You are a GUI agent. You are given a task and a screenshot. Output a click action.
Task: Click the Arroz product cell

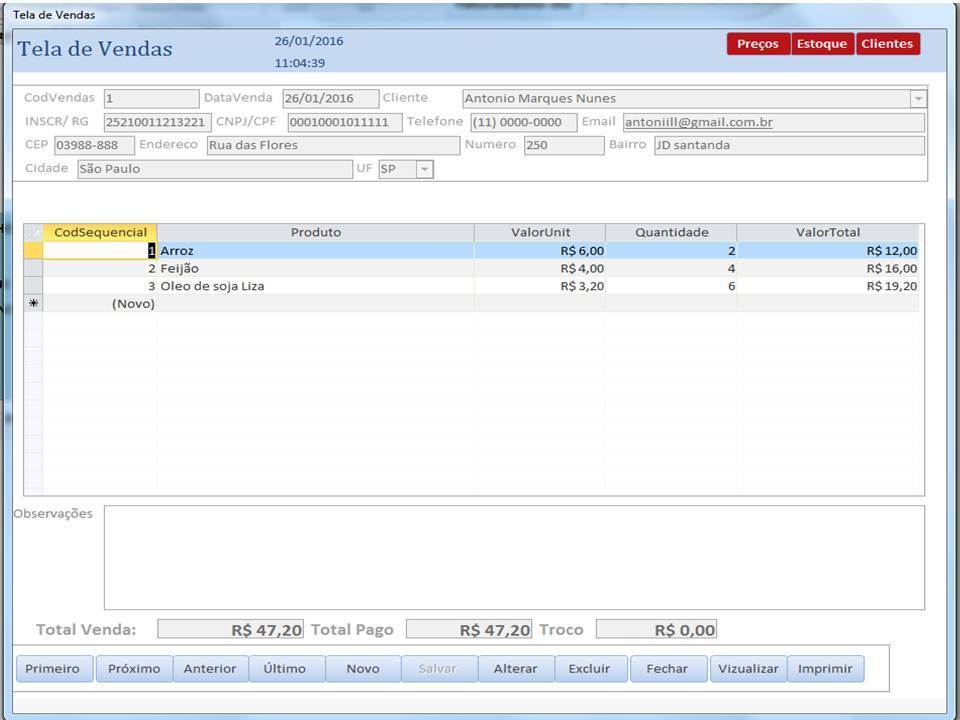pyautogui.click(x=315, y=250)
